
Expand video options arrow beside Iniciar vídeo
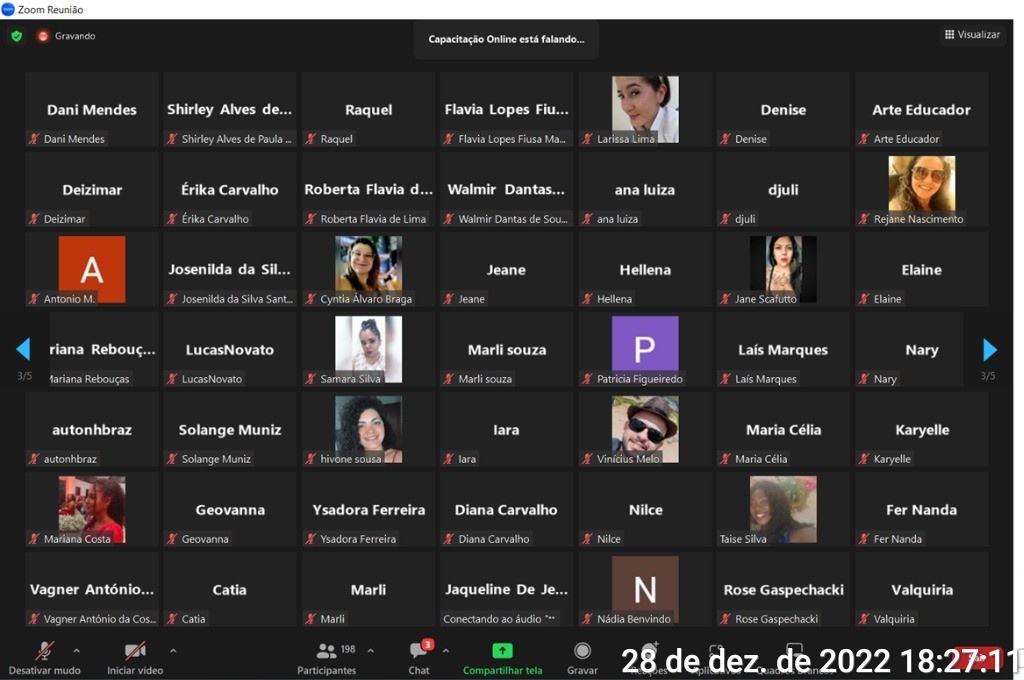pyautogui.click(x=173, y=651)
